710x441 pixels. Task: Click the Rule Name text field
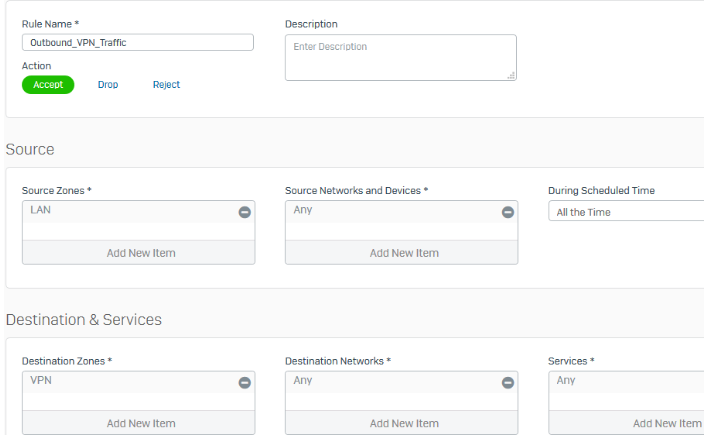click(x=138, y=43)
